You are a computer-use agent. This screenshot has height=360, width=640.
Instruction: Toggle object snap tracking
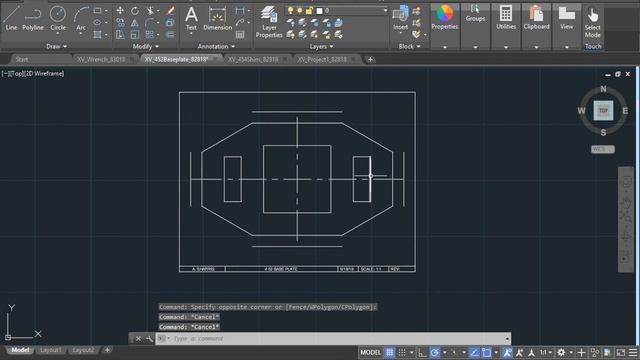pyautogui.click(x=474, y=352)
